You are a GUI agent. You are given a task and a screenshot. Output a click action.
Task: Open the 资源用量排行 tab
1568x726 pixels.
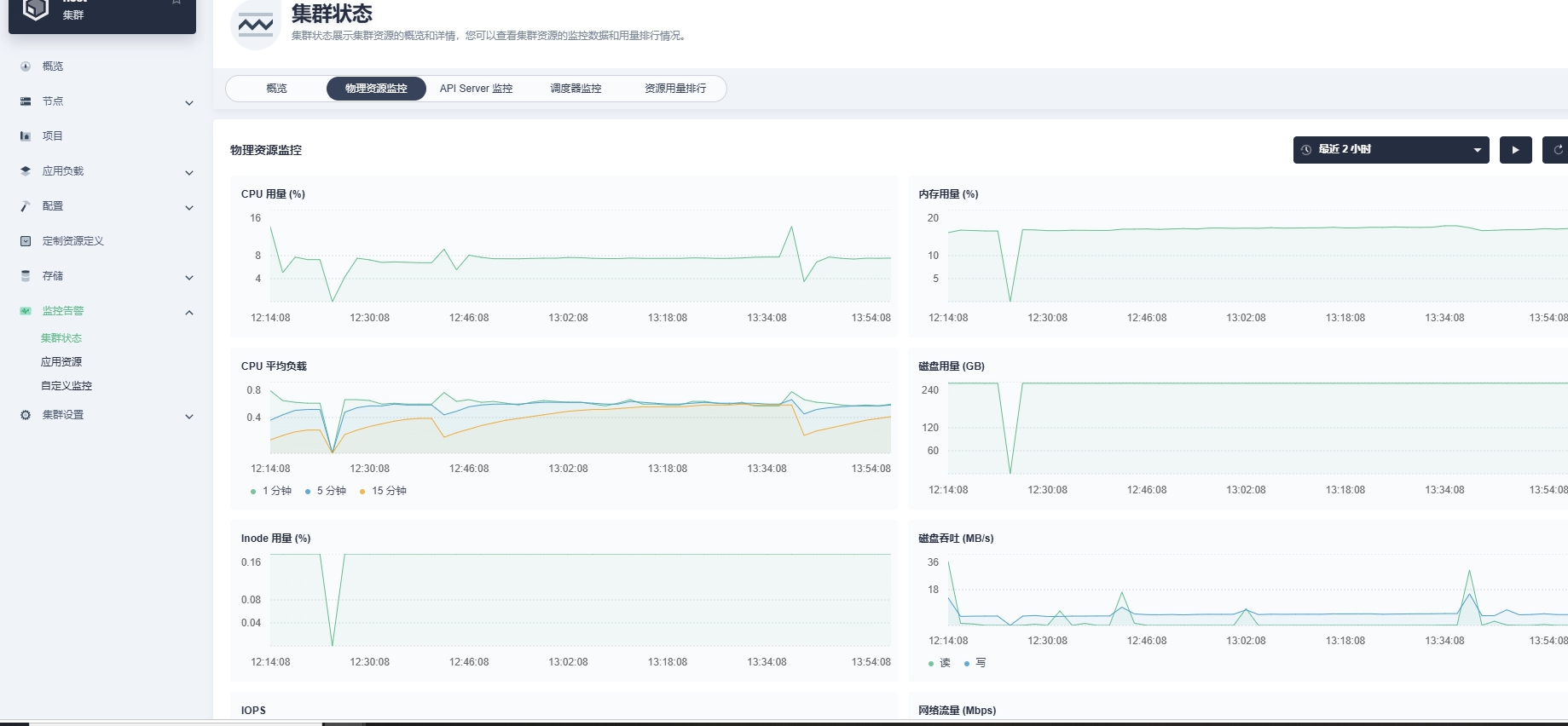[x=675, y=89]
